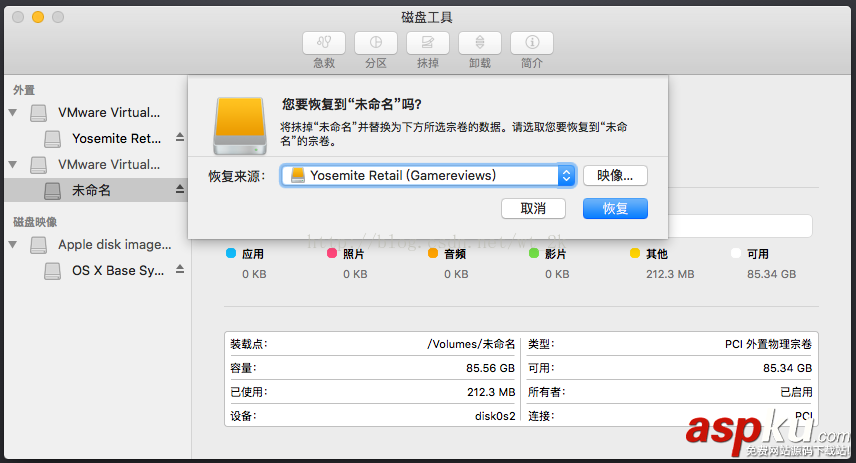
Task: Click the 已启用 owners value
Action: coord(796,392)
